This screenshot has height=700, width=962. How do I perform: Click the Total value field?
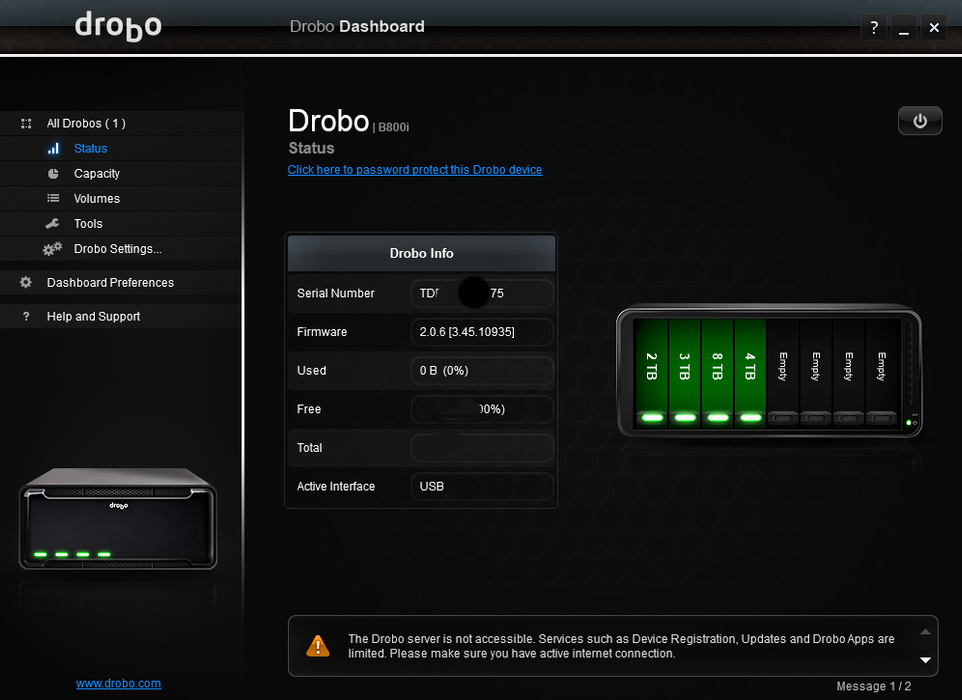click(482, 448)
